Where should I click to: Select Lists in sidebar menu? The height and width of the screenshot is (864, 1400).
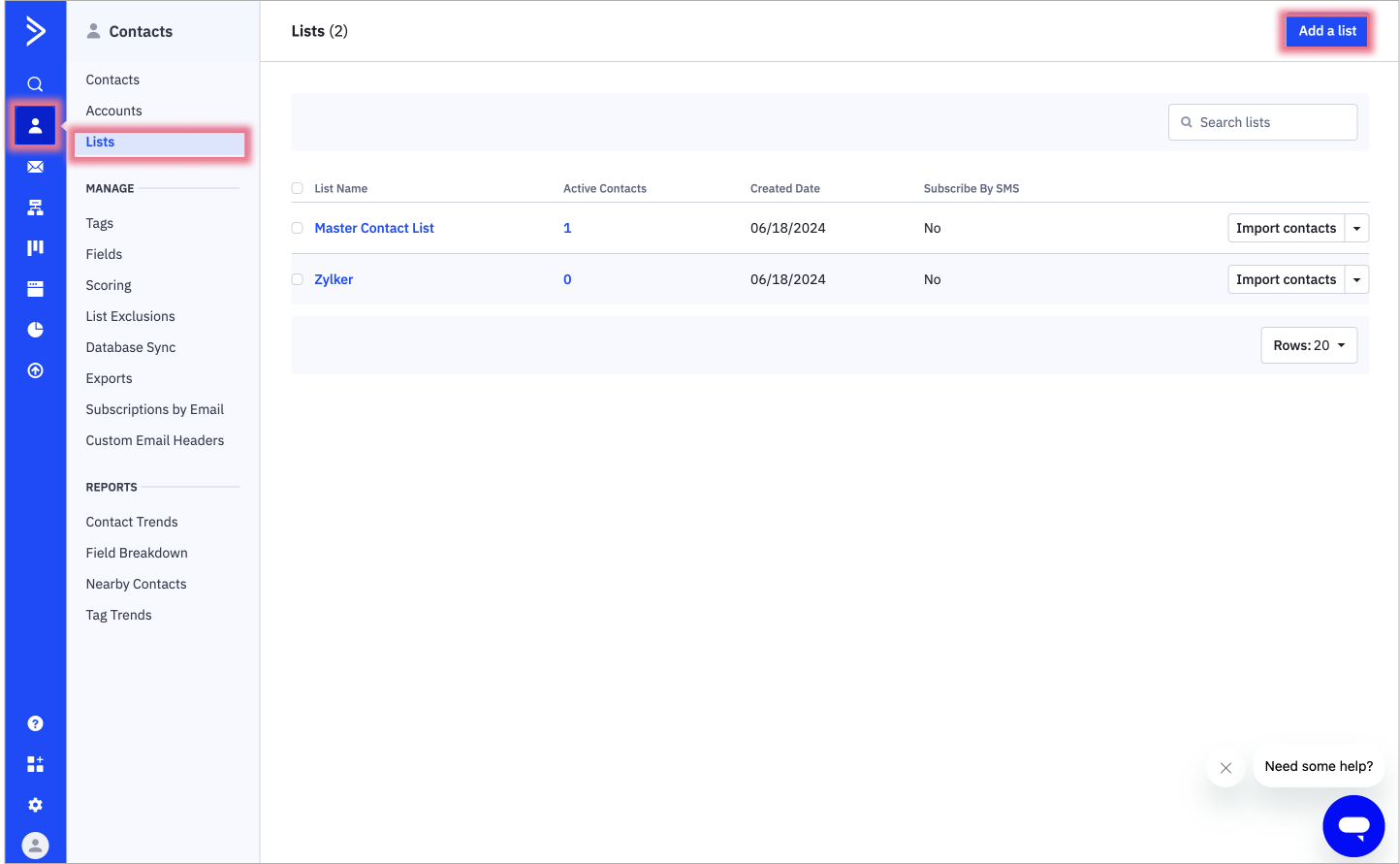pyautogui.click(x=160, y=143)
